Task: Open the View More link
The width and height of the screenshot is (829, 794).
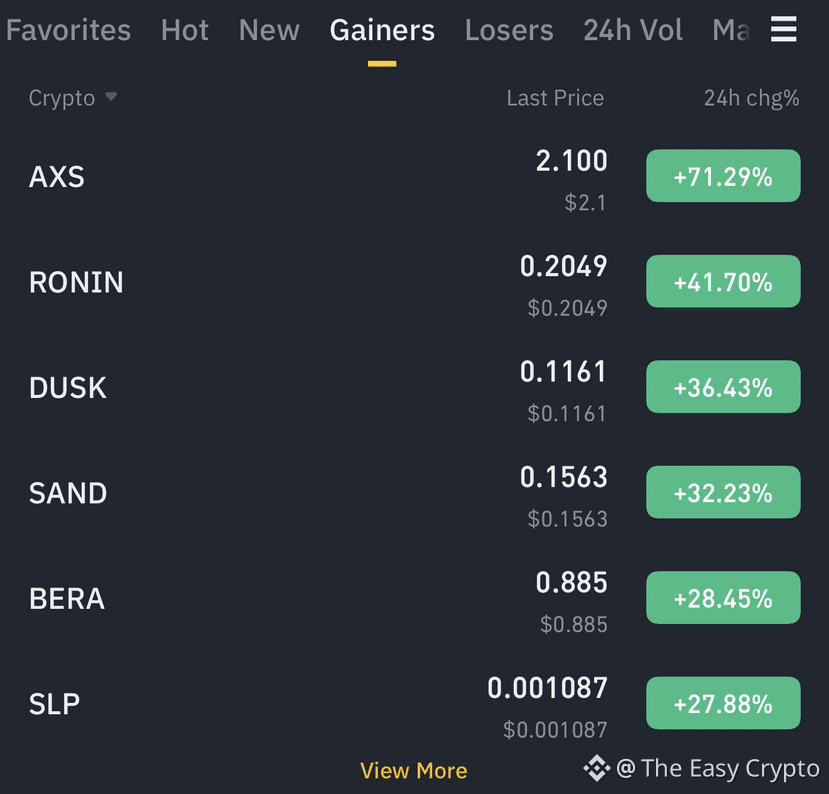Action: click(x=413, y=771)
